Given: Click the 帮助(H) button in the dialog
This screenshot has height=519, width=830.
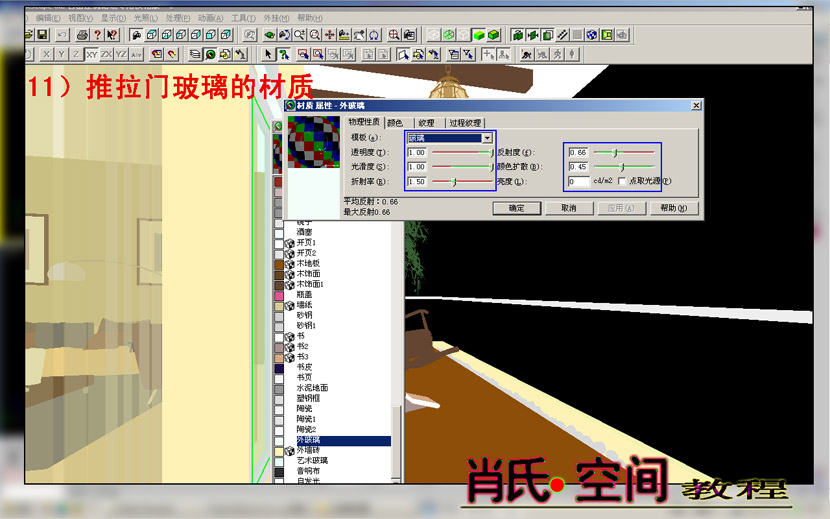Looking at the screenshot, I should (x=673, y=208).
